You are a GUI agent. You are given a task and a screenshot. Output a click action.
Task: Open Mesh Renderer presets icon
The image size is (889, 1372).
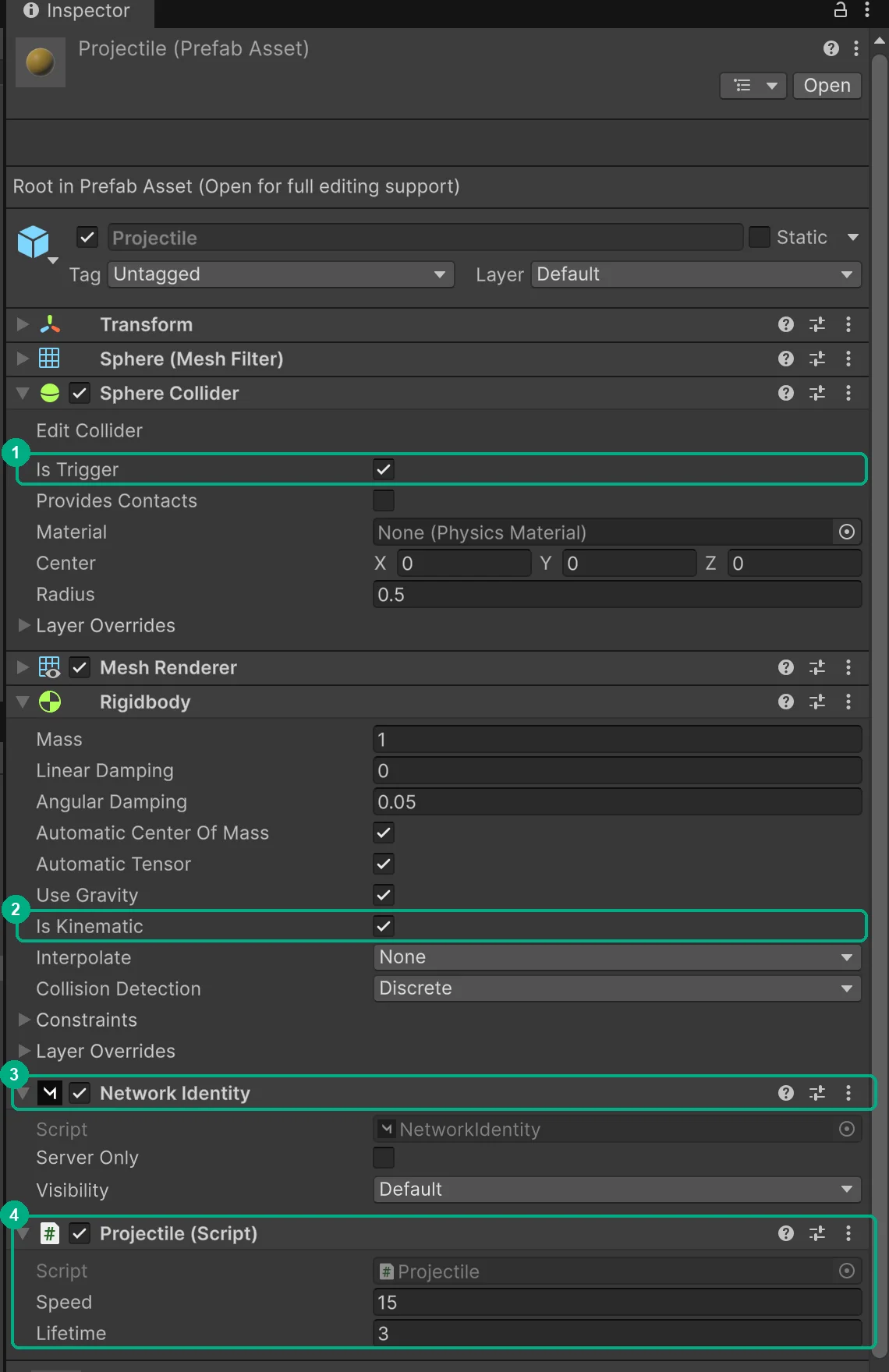tap(817, 667)
